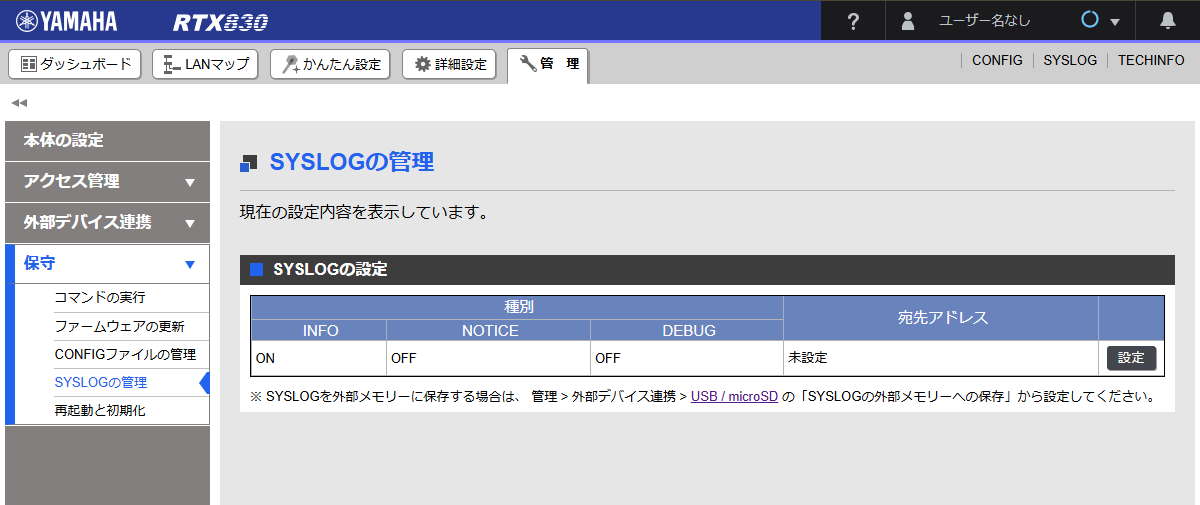The height and width of the screenshot is (505, 1200).
Task: Open the USB / microSD link
Action: click(734, 397)
